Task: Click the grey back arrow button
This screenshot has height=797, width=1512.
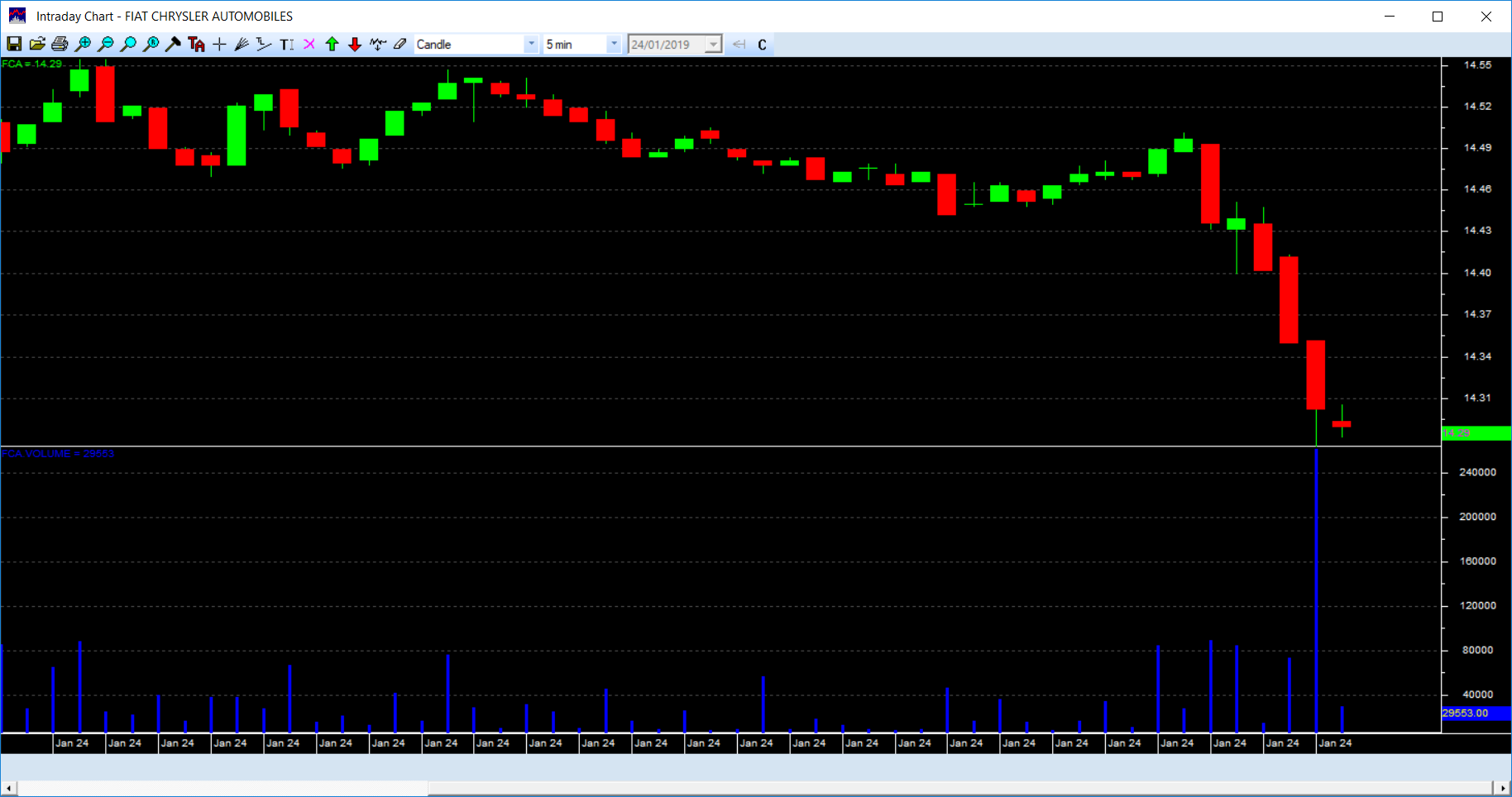Action: point(739,44)
